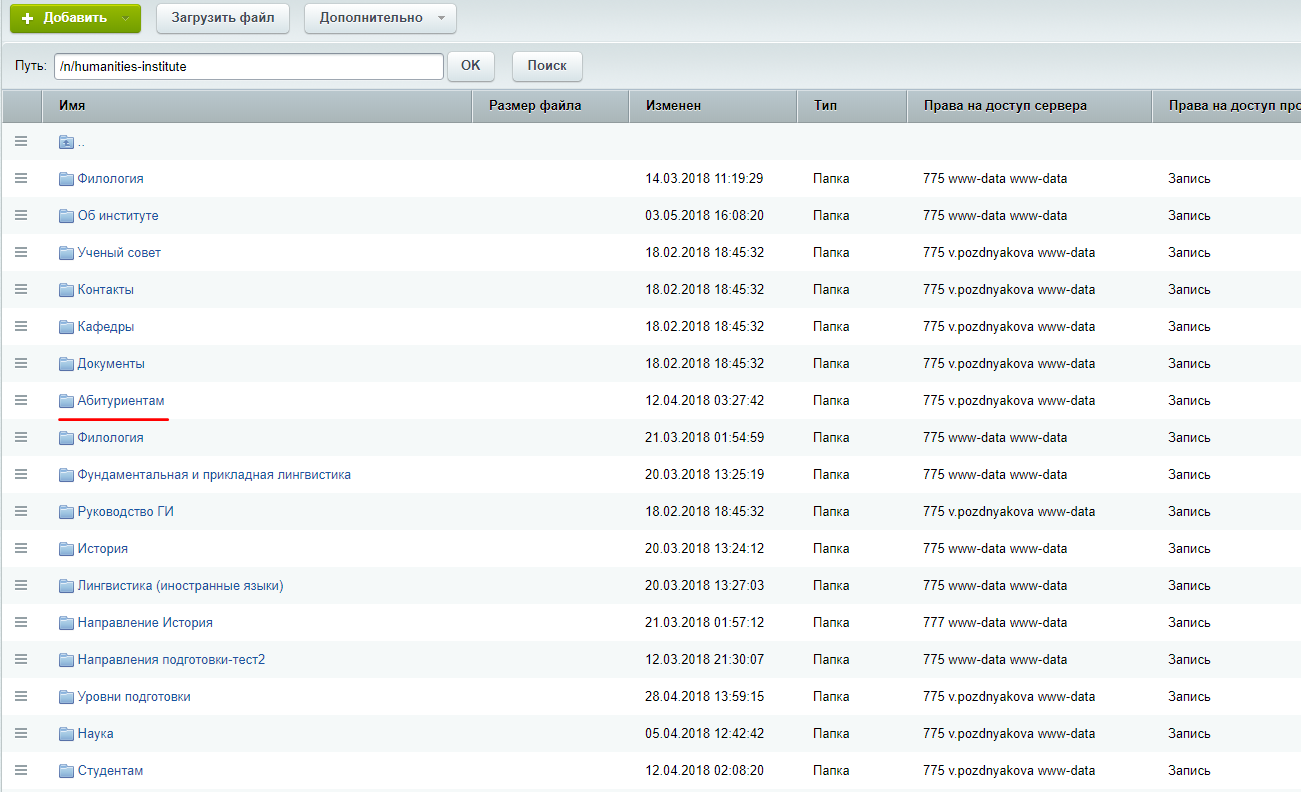This screenshot has width=1301, height=792.
Task: Open row menu for Студентам folder
Action: [21, 770]
